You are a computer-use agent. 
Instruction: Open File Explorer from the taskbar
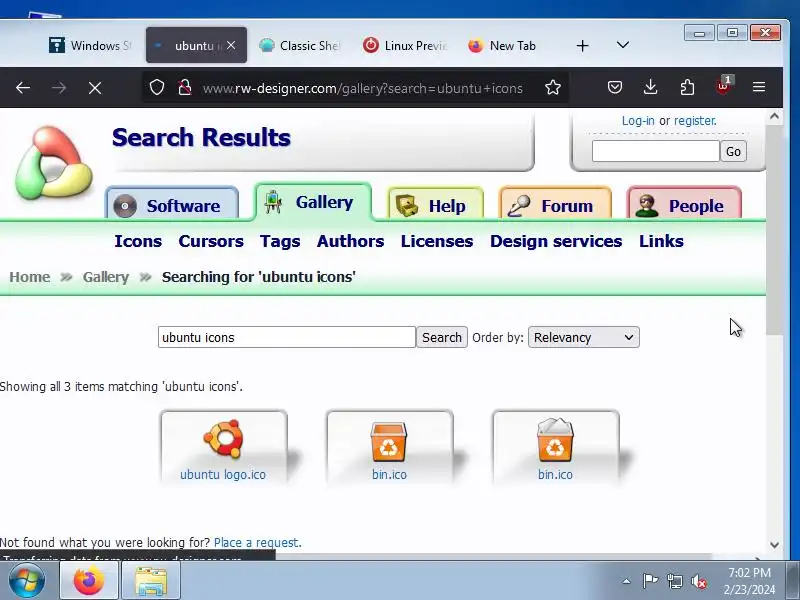(x=151, y=581)
